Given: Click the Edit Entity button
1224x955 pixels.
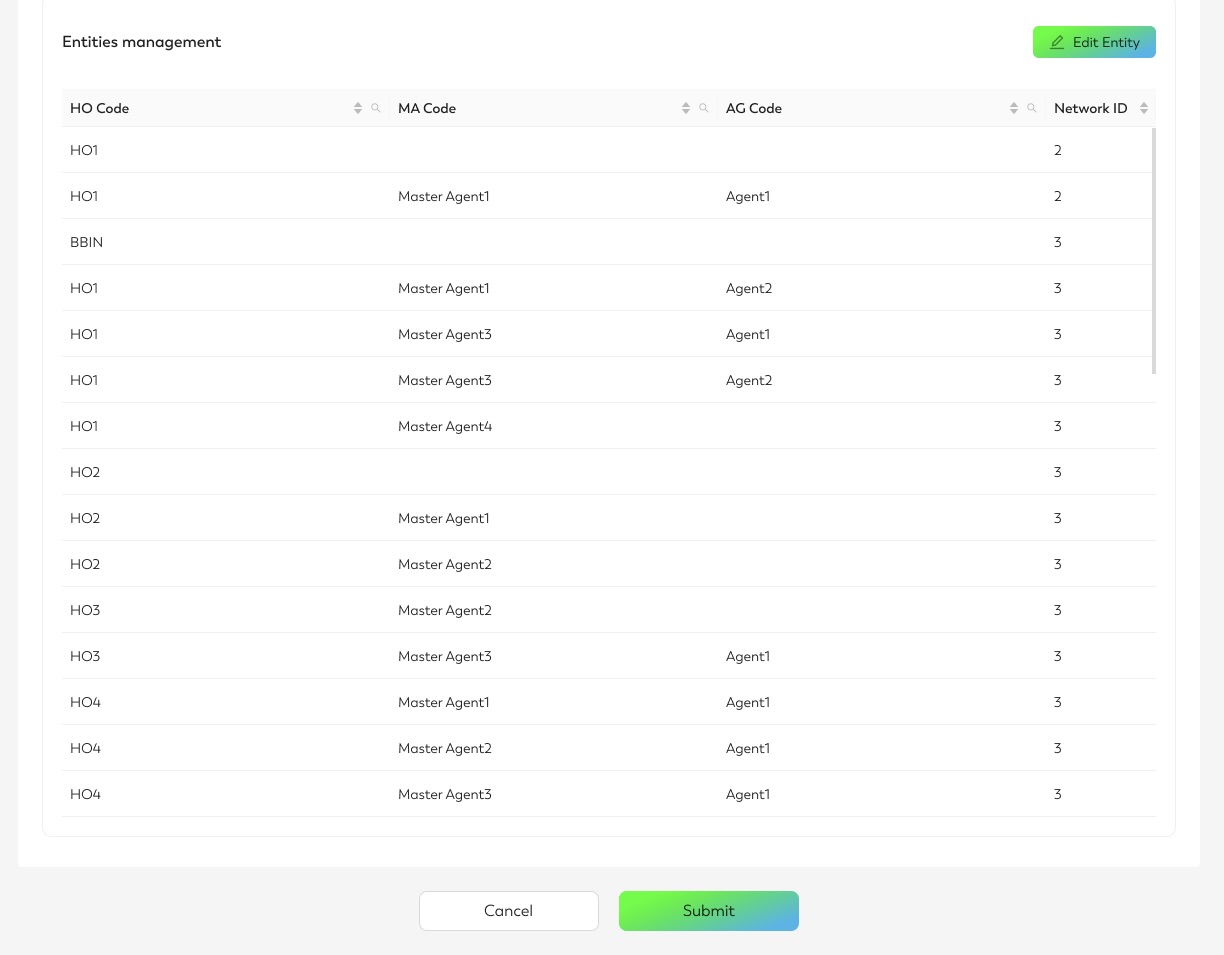Looking at the screenshot, I should point(1094,42).
